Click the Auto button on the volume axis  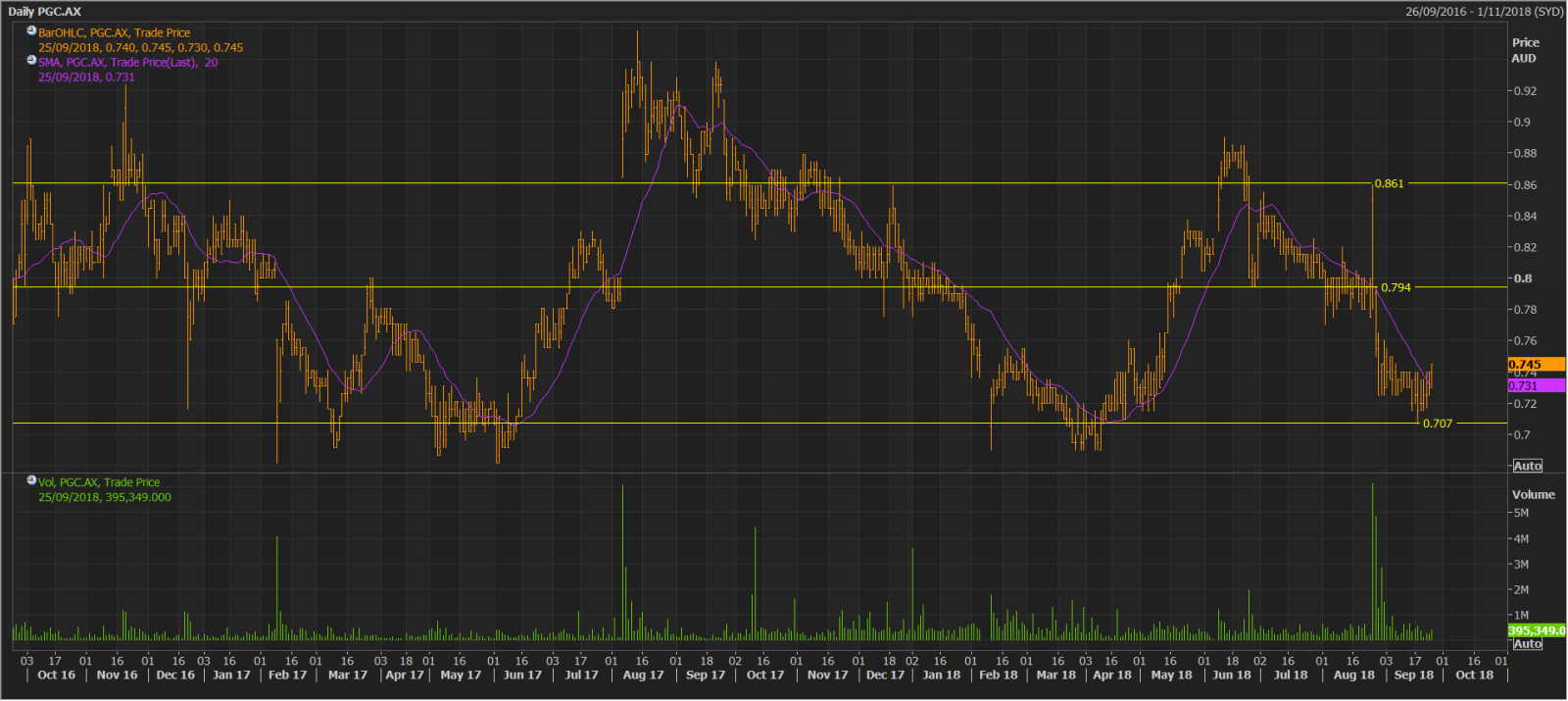click(x=1528, y=643)
